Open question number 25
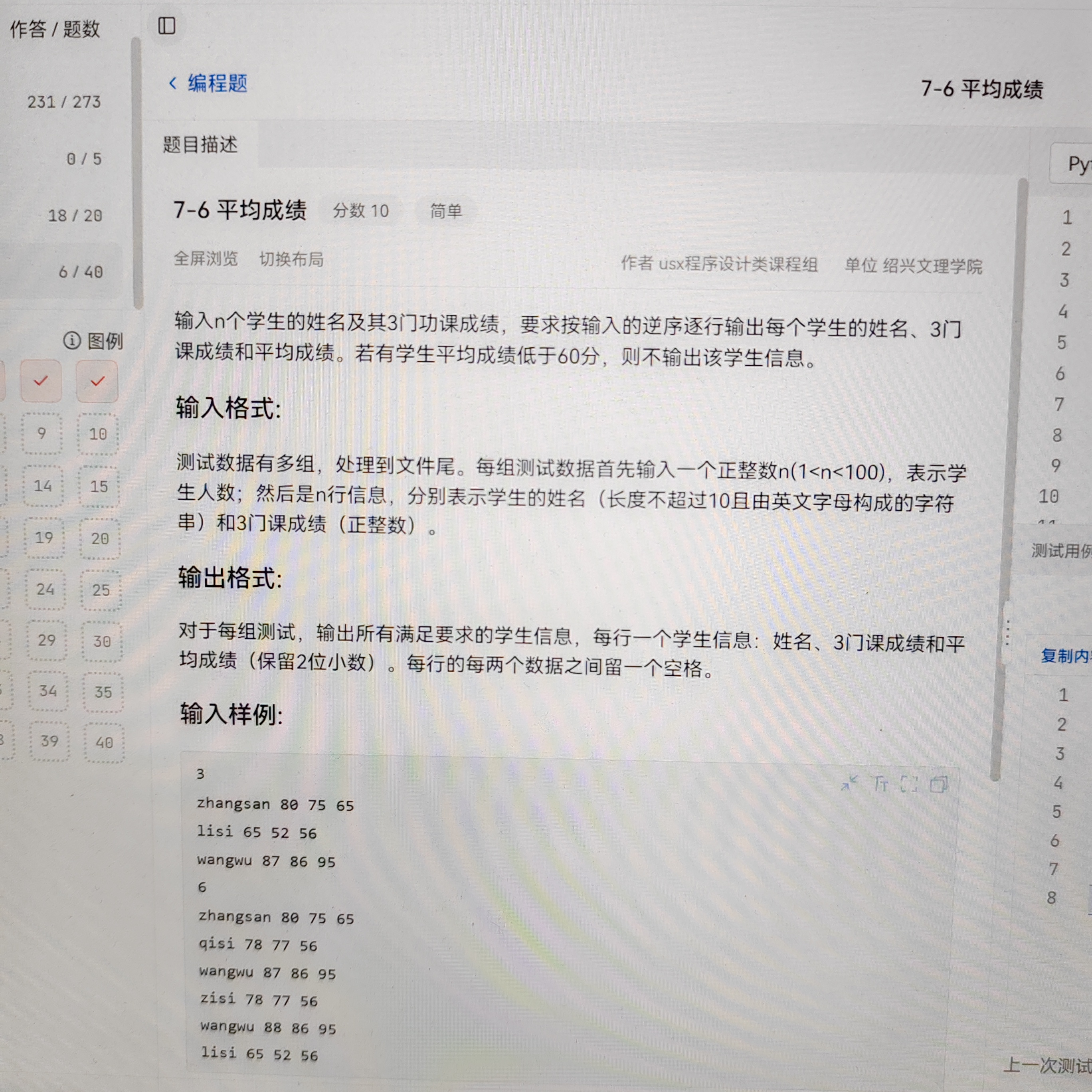1092x1092 pixels. (101, 591)
